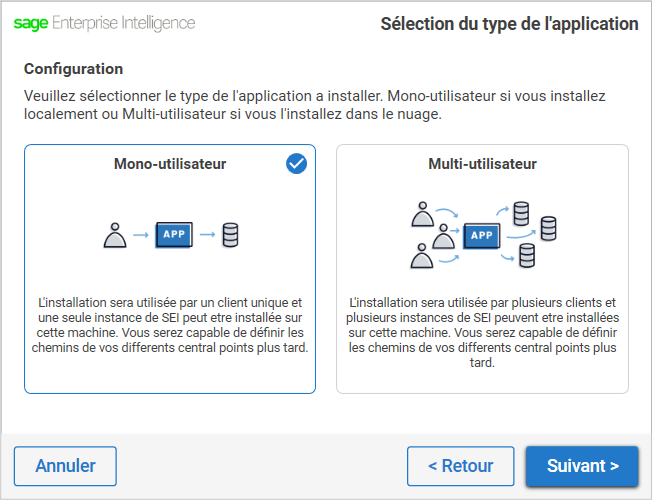Click bottom person icon in Multi-utilisateur diagram
This screenshot has width=652, height=500.
pos(422,256)
